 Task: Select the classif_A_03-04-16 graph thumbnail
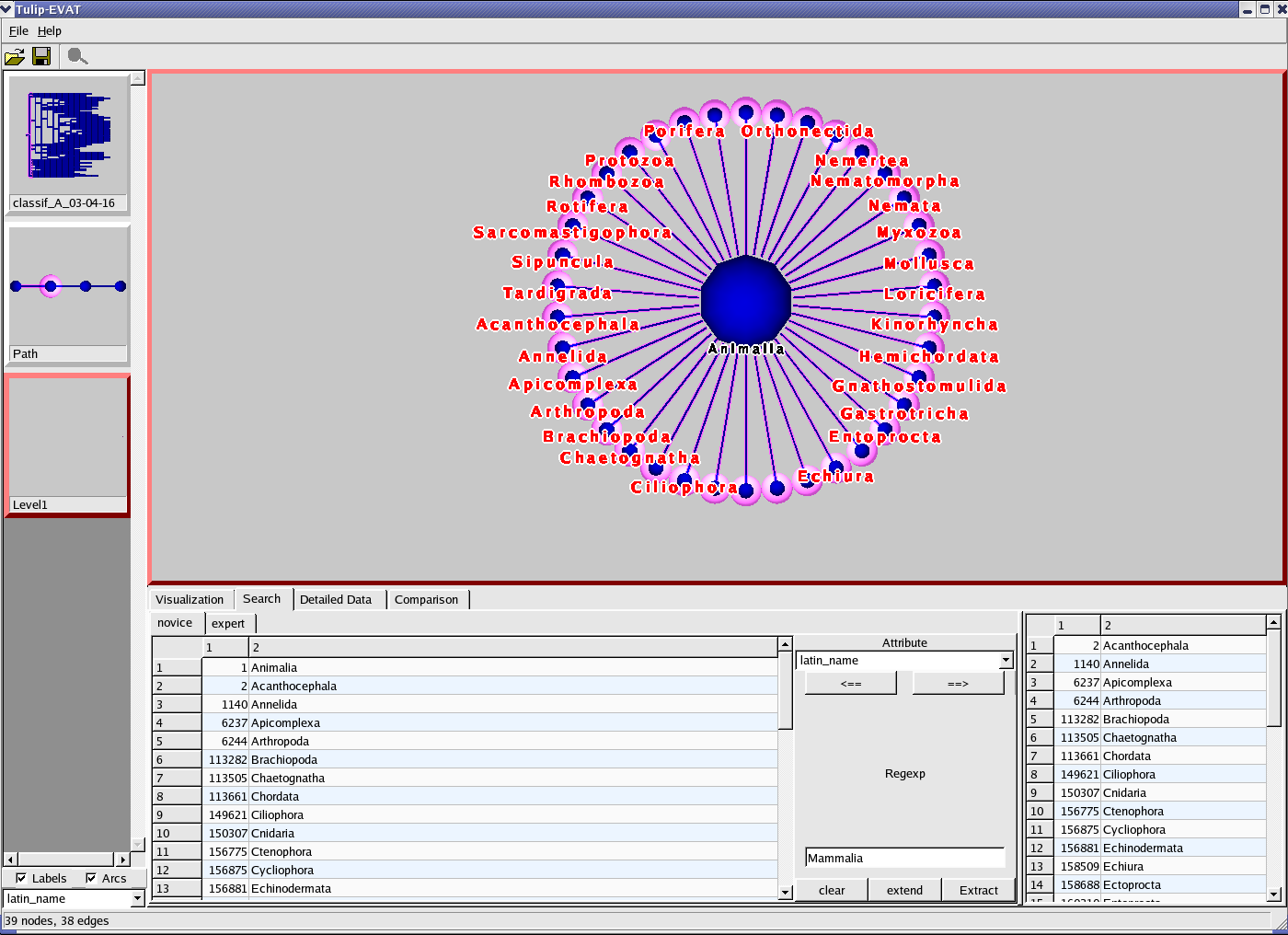click(x=68, y=136)
